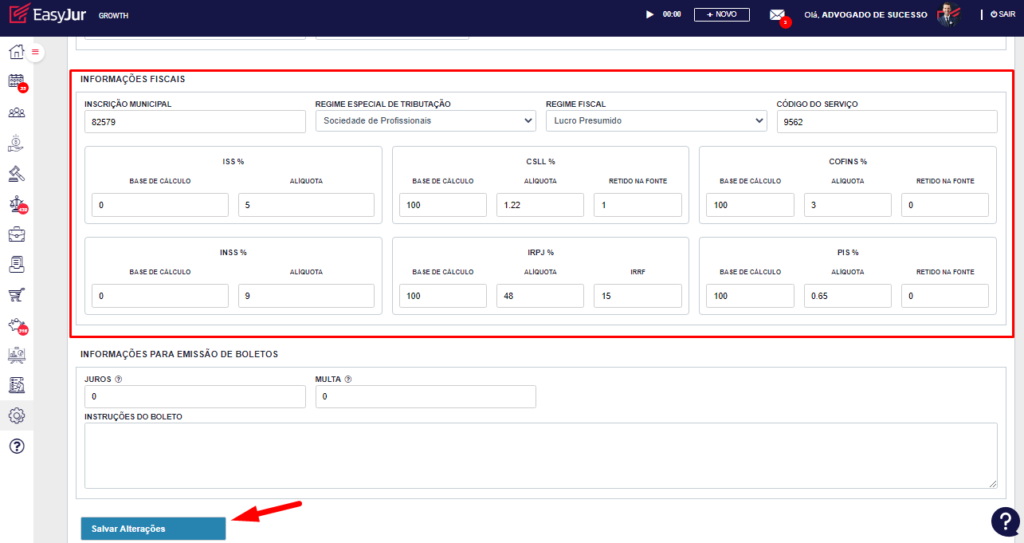Click SAIR to log out
Image resolution: width=1024 pixels, height=543 pixels.
(1003, 14)
